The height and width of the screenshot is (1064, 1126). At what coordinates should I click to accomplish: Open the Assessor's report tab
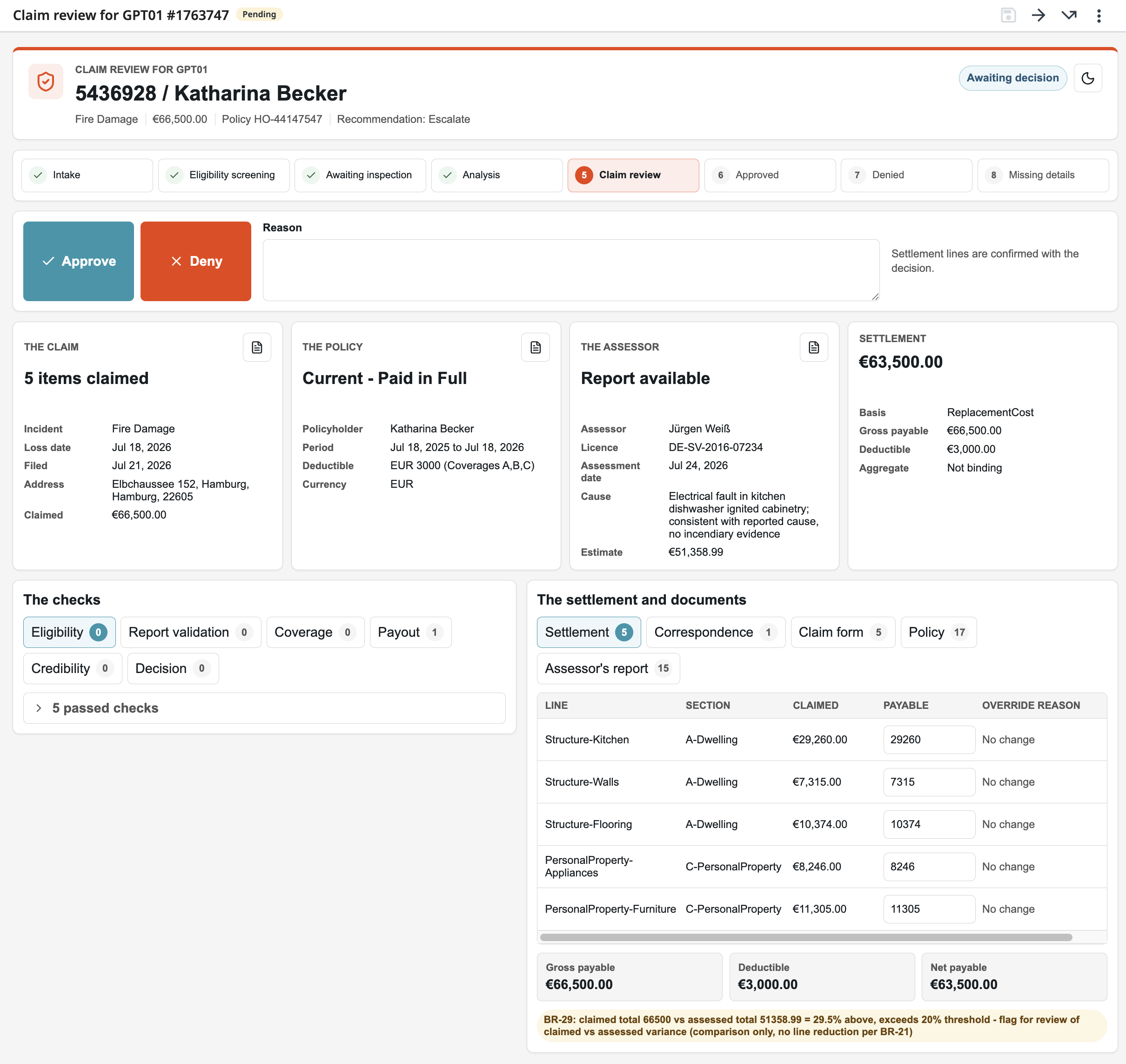[608, 668]
